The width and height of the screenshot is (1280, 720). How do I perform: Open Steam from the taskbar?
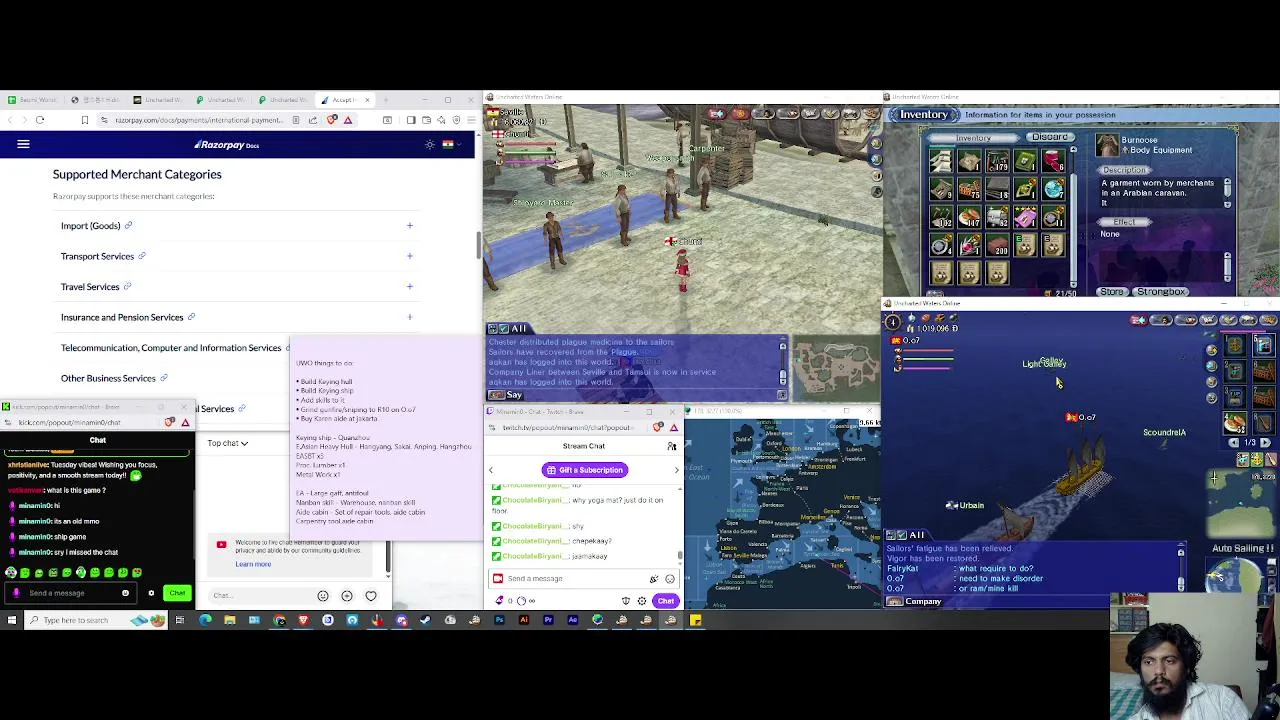(425, 620)
